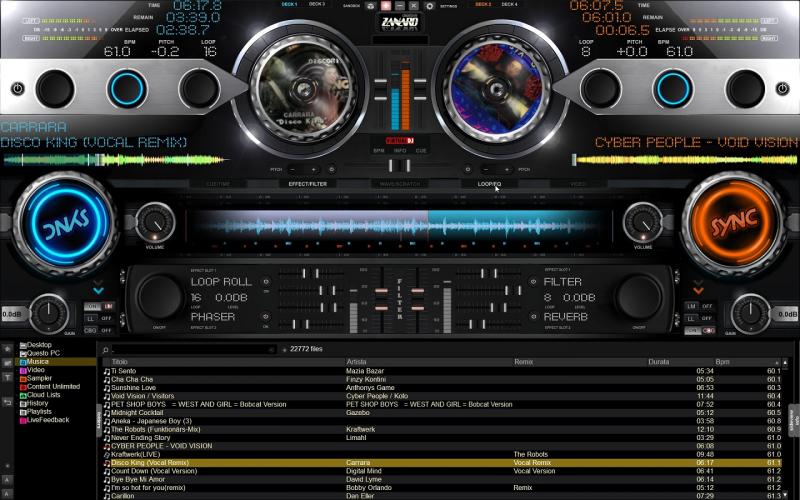The width and height of the screenshot is (800, 500).
Task: Click the right deck yellow overview waveform
Action: [684, 160]
